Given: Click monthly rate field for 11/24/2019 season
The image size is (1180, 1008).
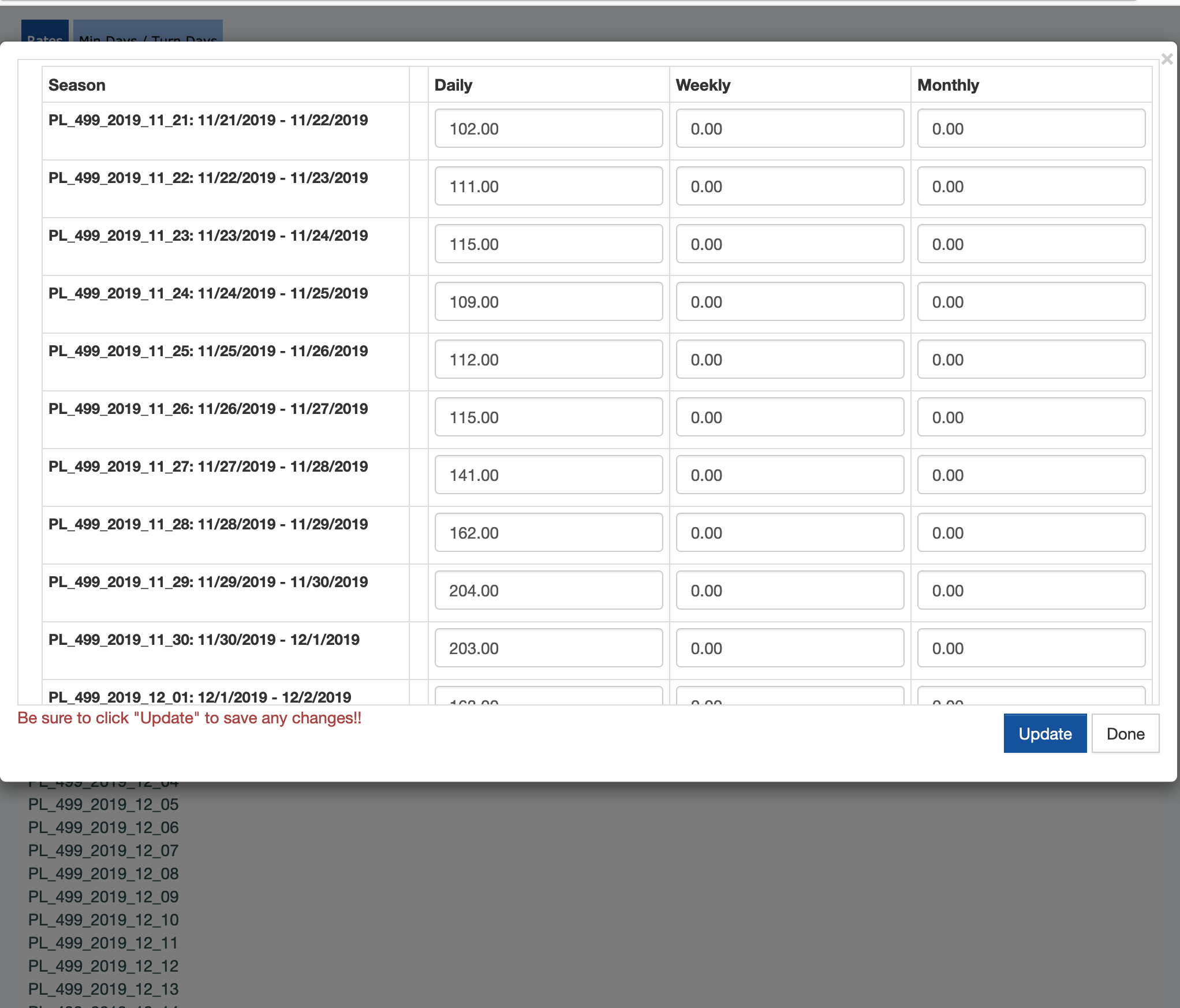Looking at the screenshot, I should [1030, 301].
